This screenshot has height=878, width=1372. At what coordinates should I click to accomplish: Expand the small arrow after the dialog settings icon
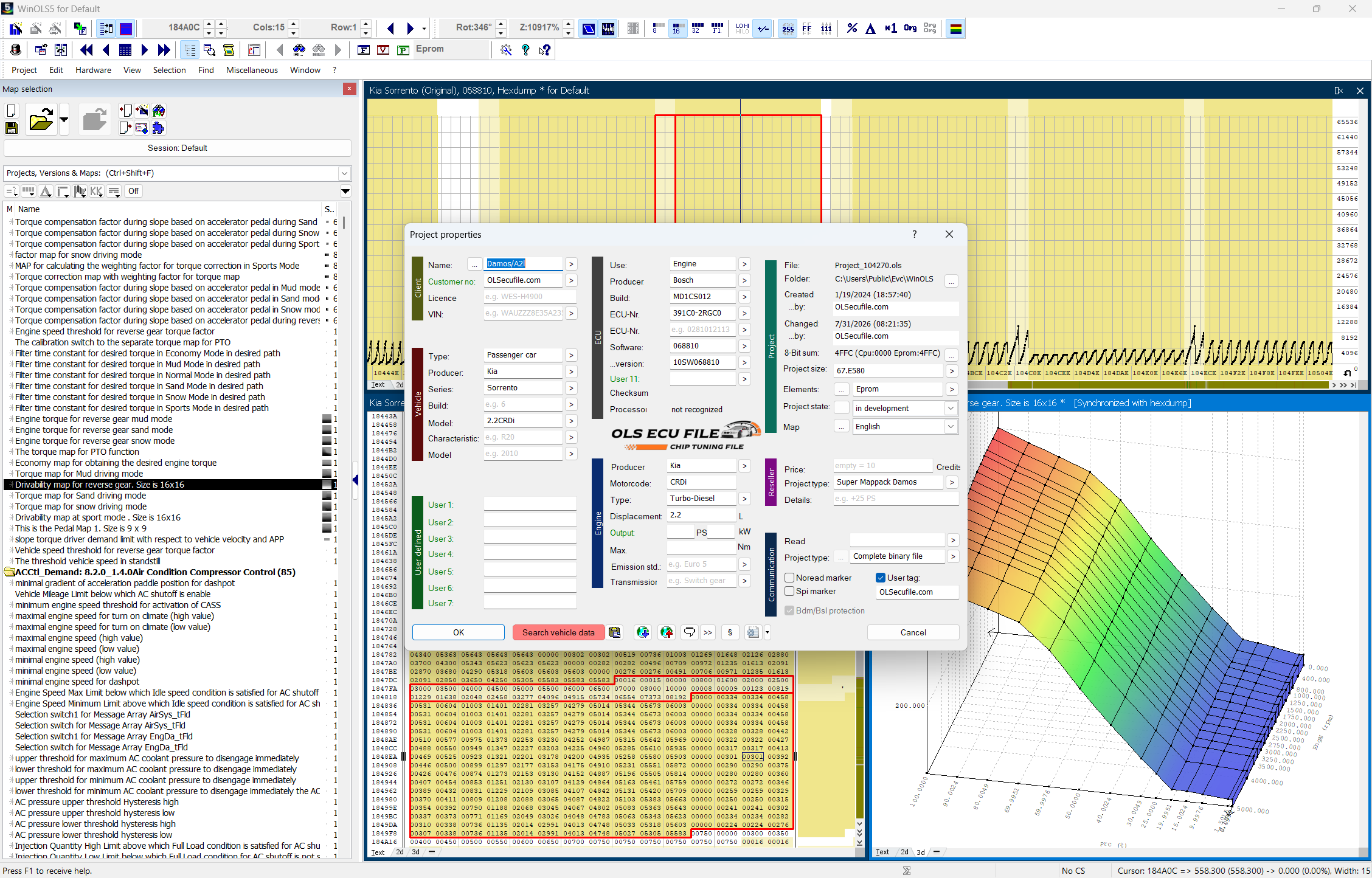[x=767, y=632]
